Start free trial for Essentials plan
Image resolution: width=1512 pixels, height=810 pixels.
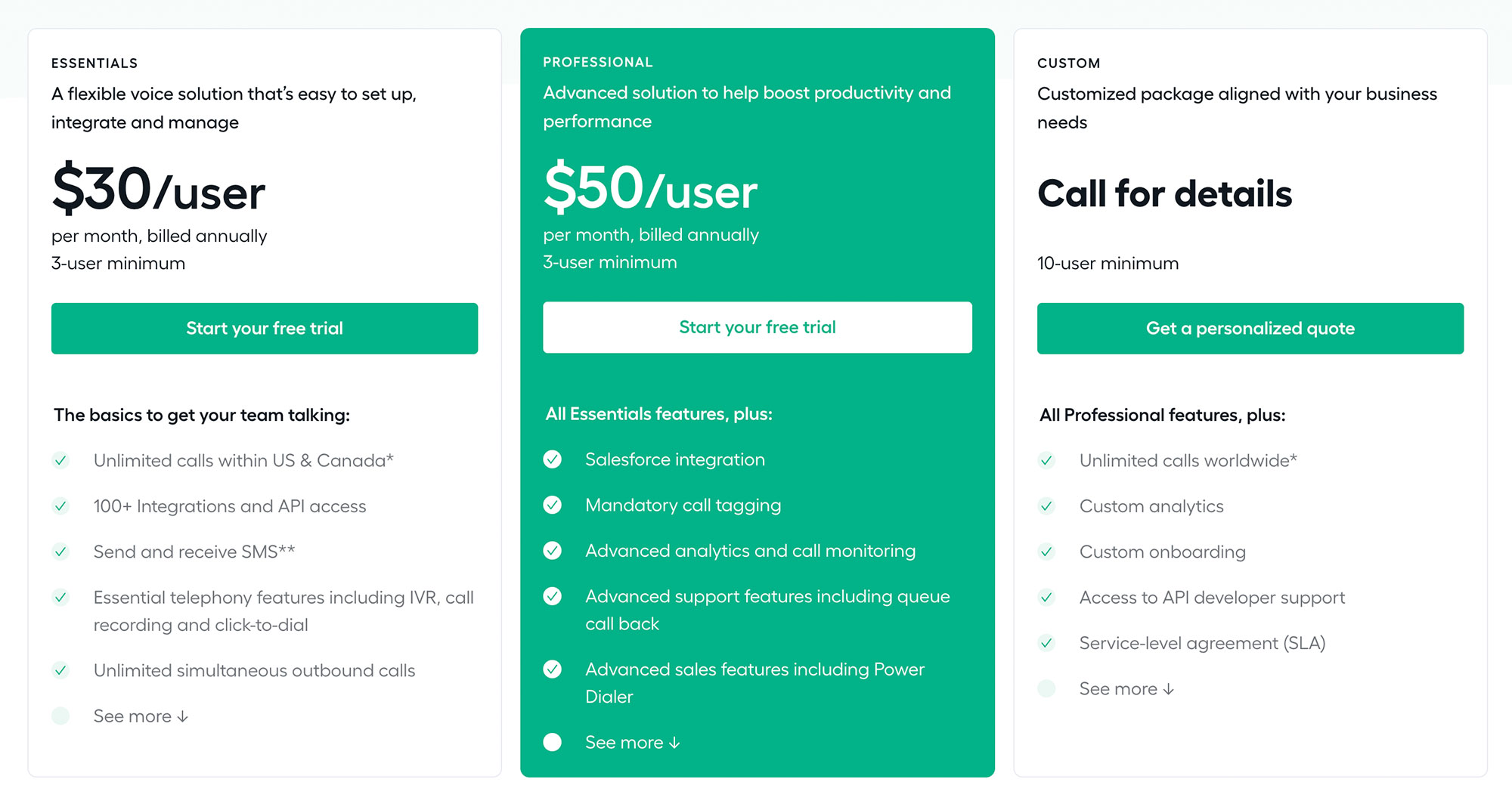[265, 329]
